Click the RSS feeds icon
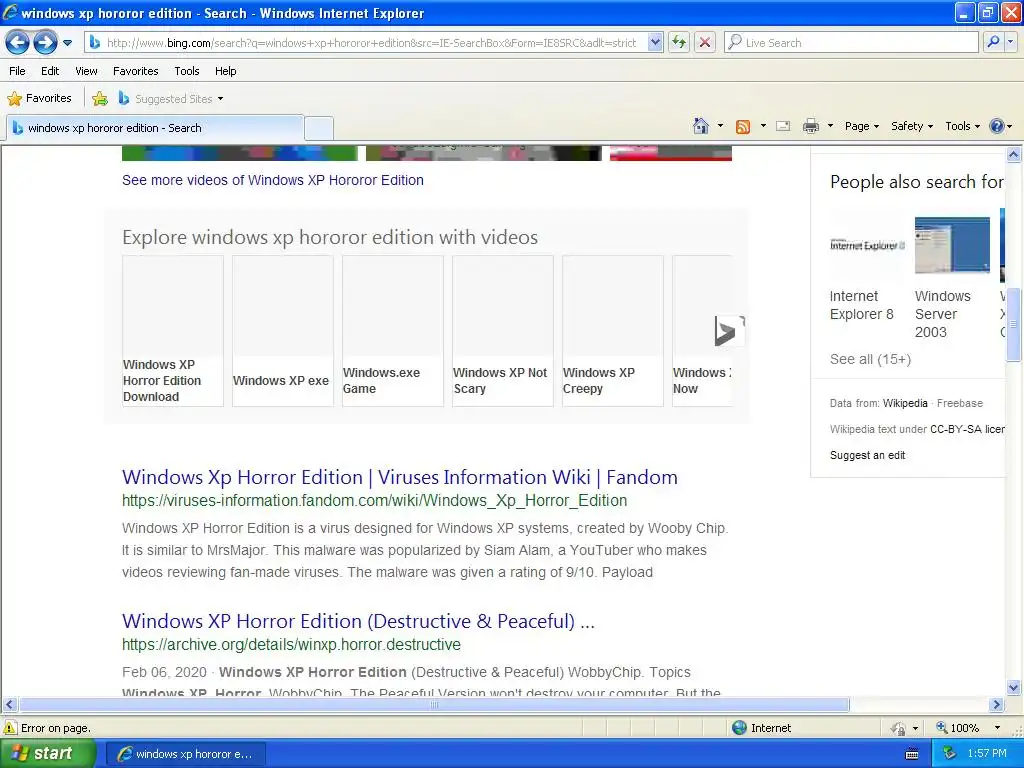1024x768 pixels. (x=743, y=127)
